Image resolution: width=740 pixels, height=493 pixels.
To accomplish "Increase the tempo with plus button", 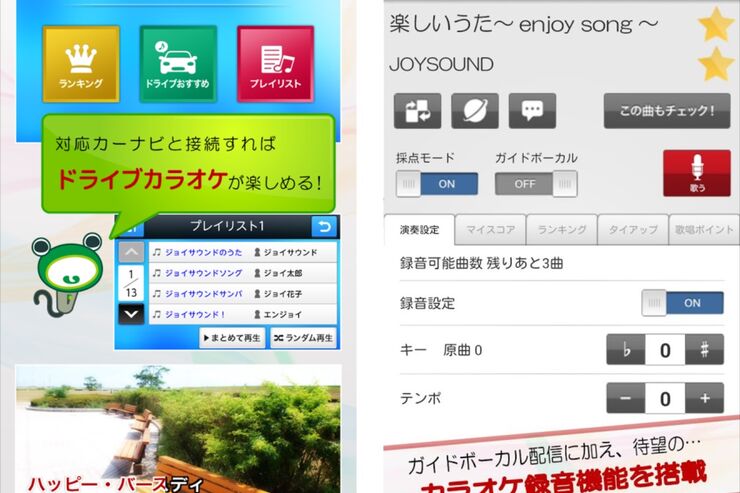I will coord(704,398).
